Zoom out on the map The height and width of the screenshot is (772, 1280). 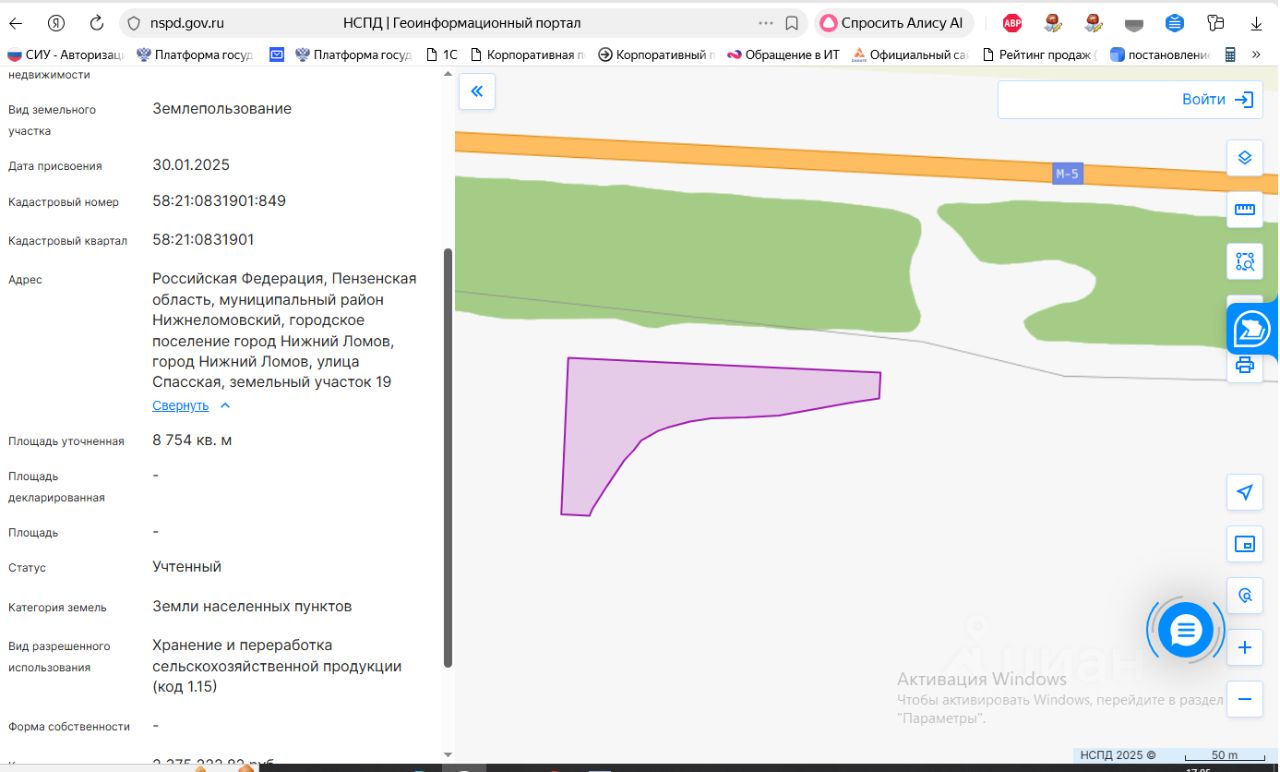click(x=1245, y=699)
